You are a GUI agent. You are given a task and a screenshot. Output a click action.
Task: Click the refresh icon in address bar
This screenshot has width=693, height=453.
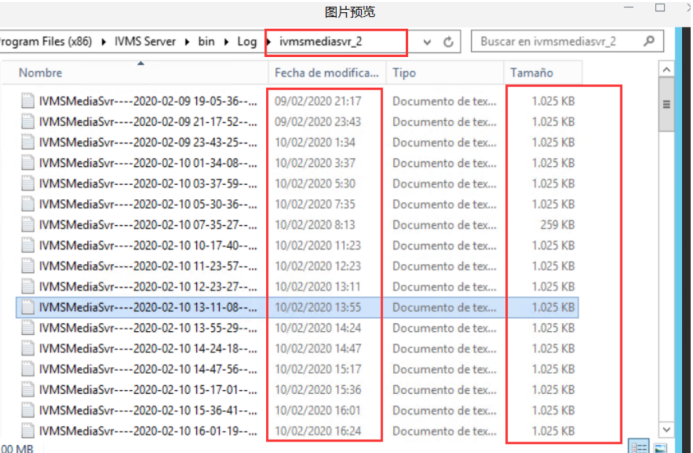[448, 42]
